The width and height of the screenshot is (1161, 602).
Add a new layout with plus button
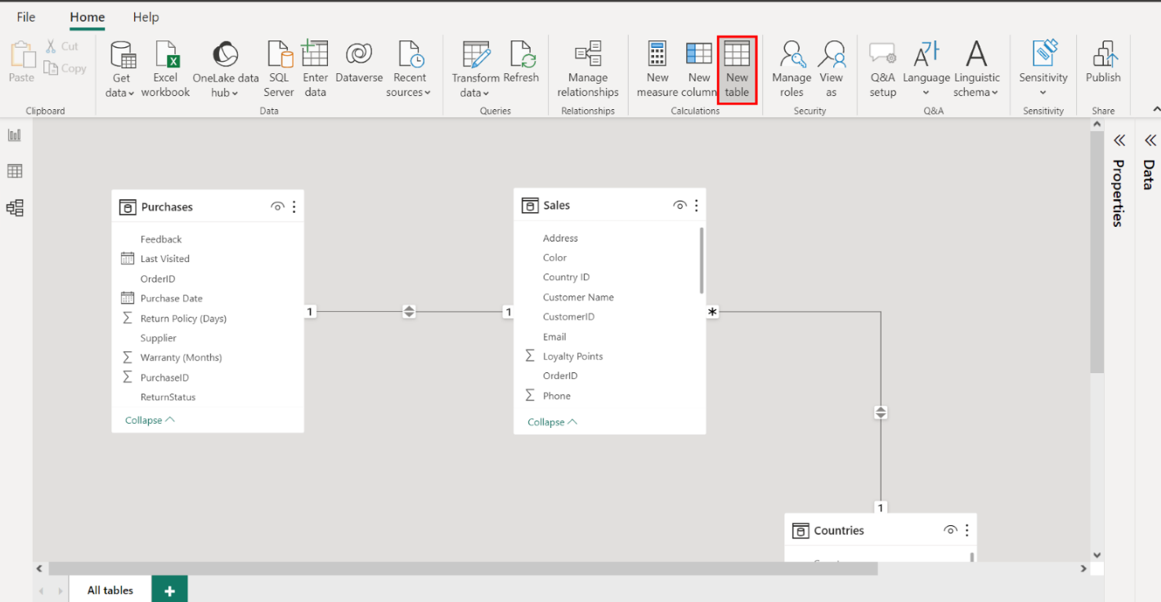pyautogui.click(x=169, y=590)
